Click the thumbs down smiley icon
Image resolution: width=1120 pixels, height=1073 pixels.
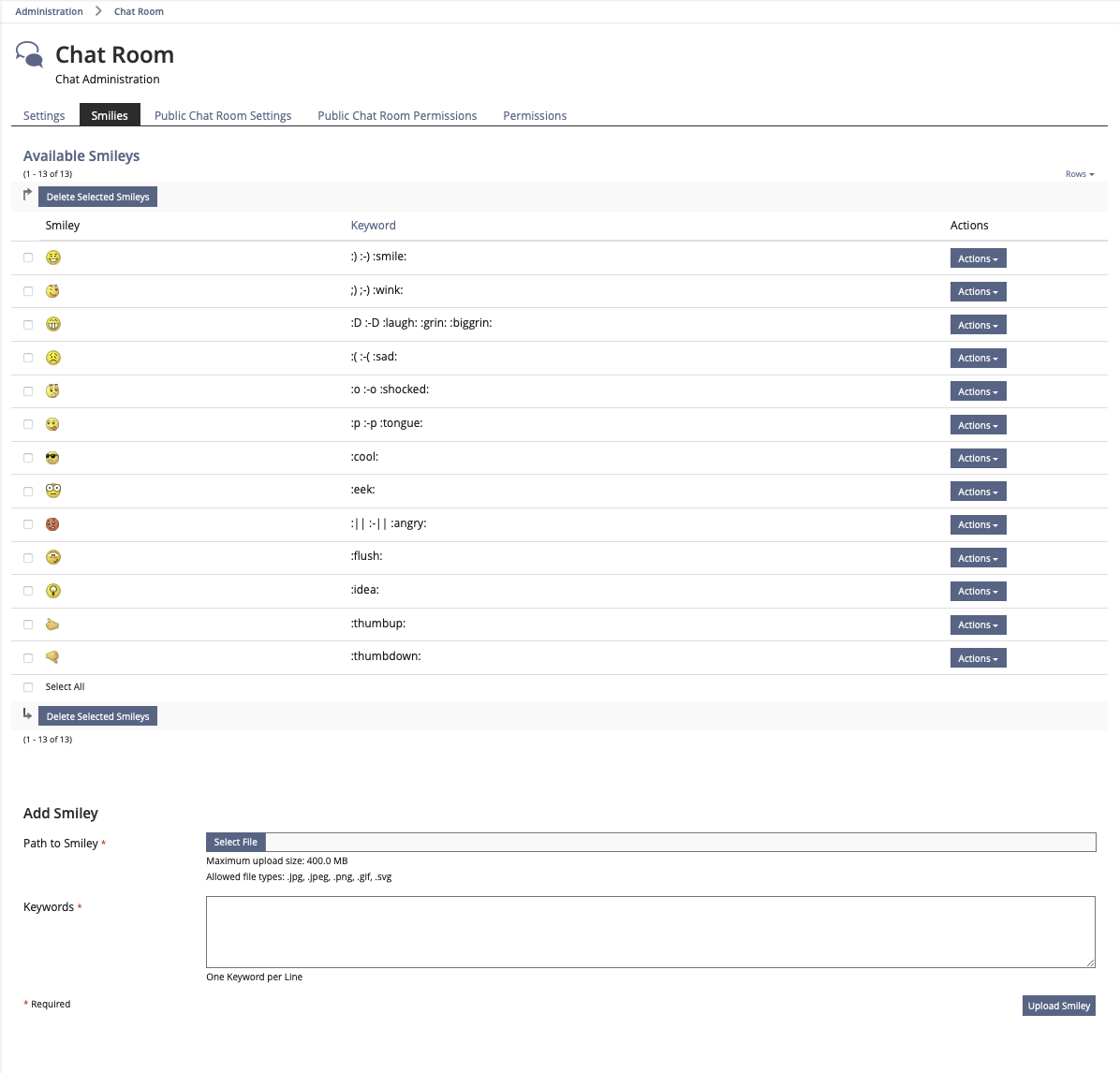[x=53, y=657]
